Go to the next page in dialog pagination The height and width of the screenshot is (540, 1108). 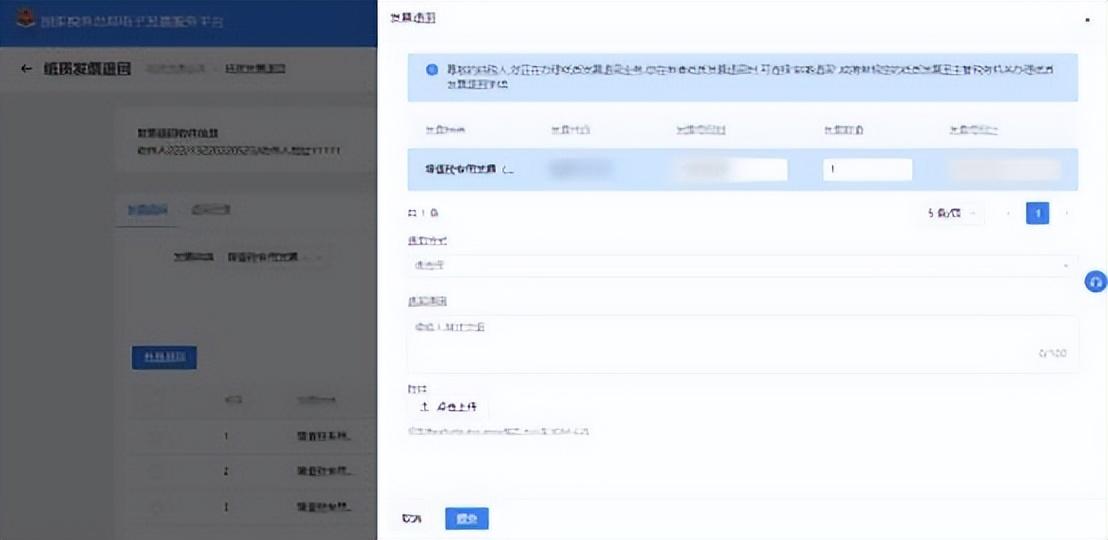click(1066, 213)
